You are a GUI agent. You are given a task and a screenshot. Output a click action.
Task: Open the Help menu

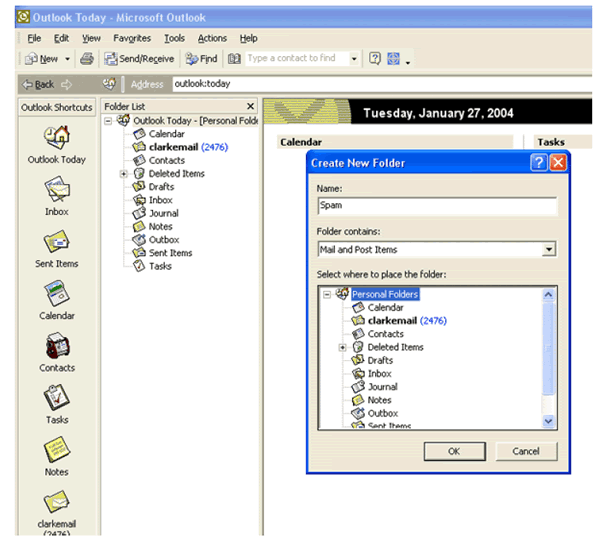pos(248,38)
